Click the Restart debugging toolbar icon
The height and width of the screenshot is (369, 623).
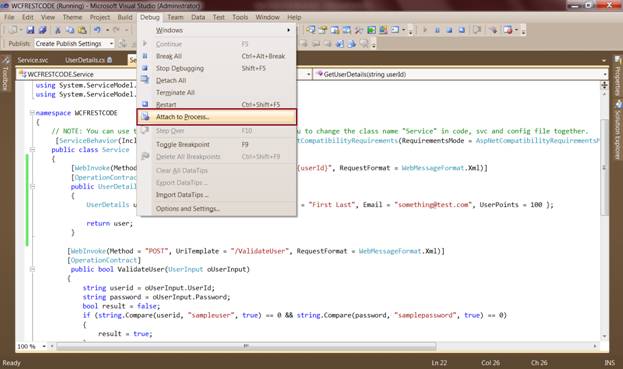pyautogui.click(x=462, y=29)
